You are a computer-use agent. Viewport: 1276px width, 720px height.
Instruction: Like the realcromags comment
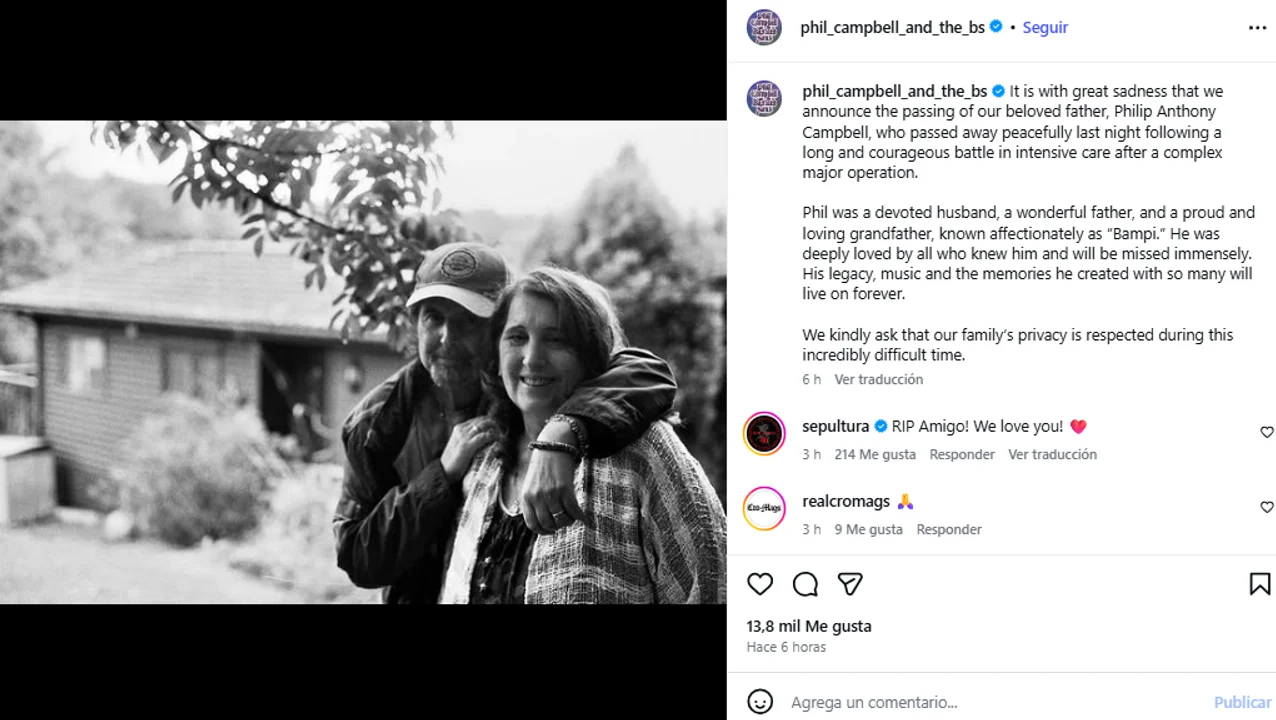coord(1266,507)
